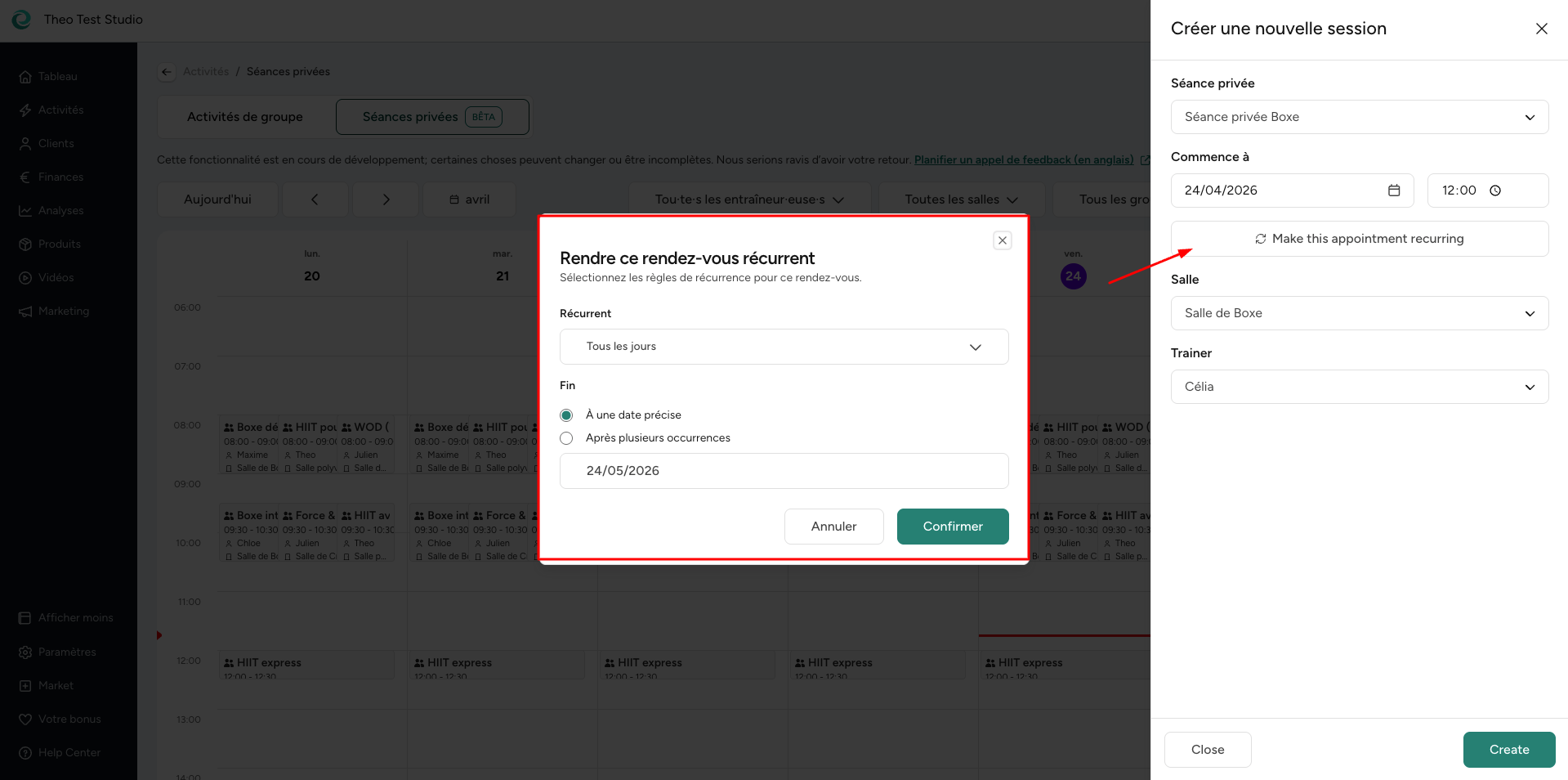Open Marketing from the sidebar

[x=63, y=311]
